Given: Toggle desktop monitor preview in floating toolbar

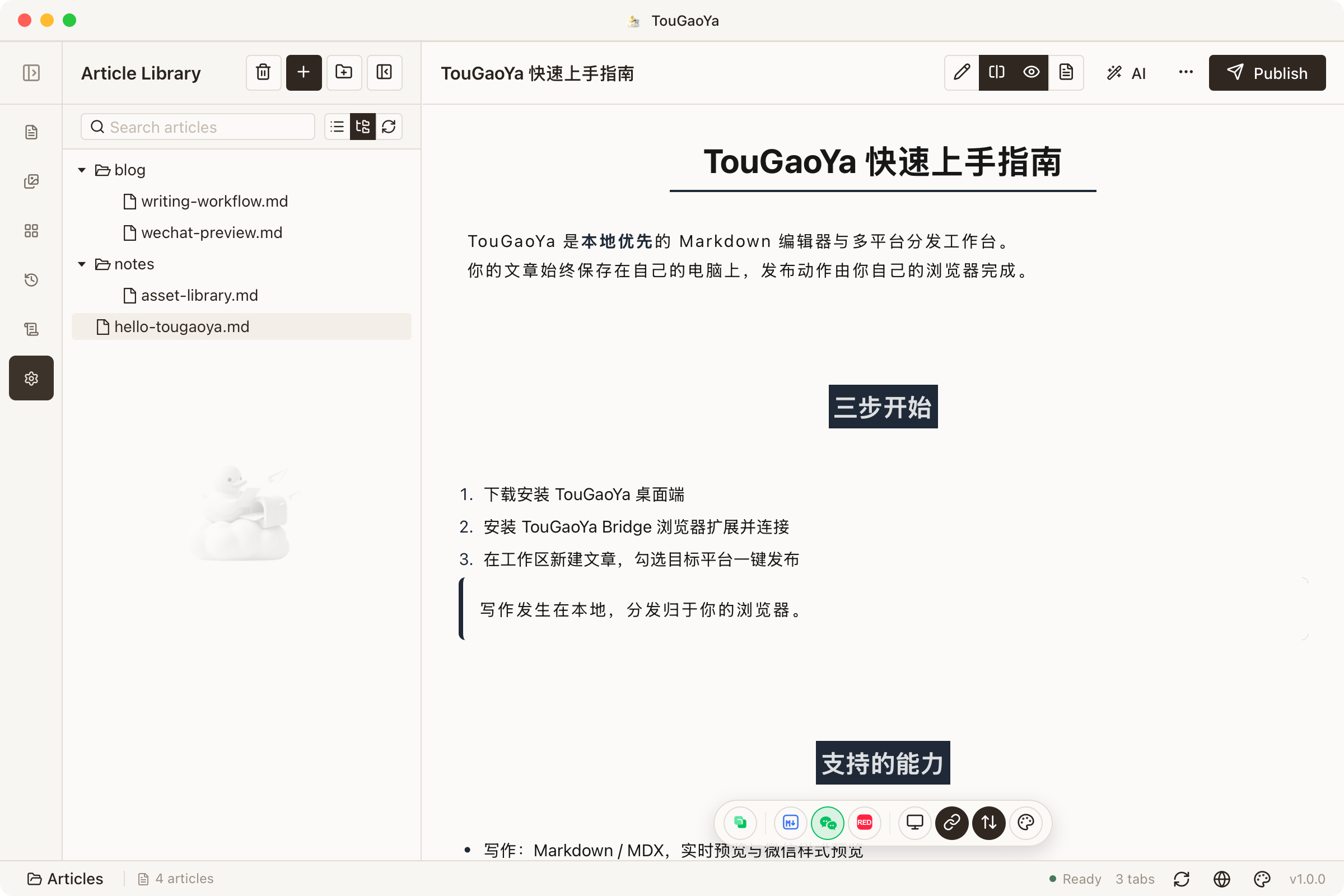Looking at the screenshot, I should (x=915, y=823).
